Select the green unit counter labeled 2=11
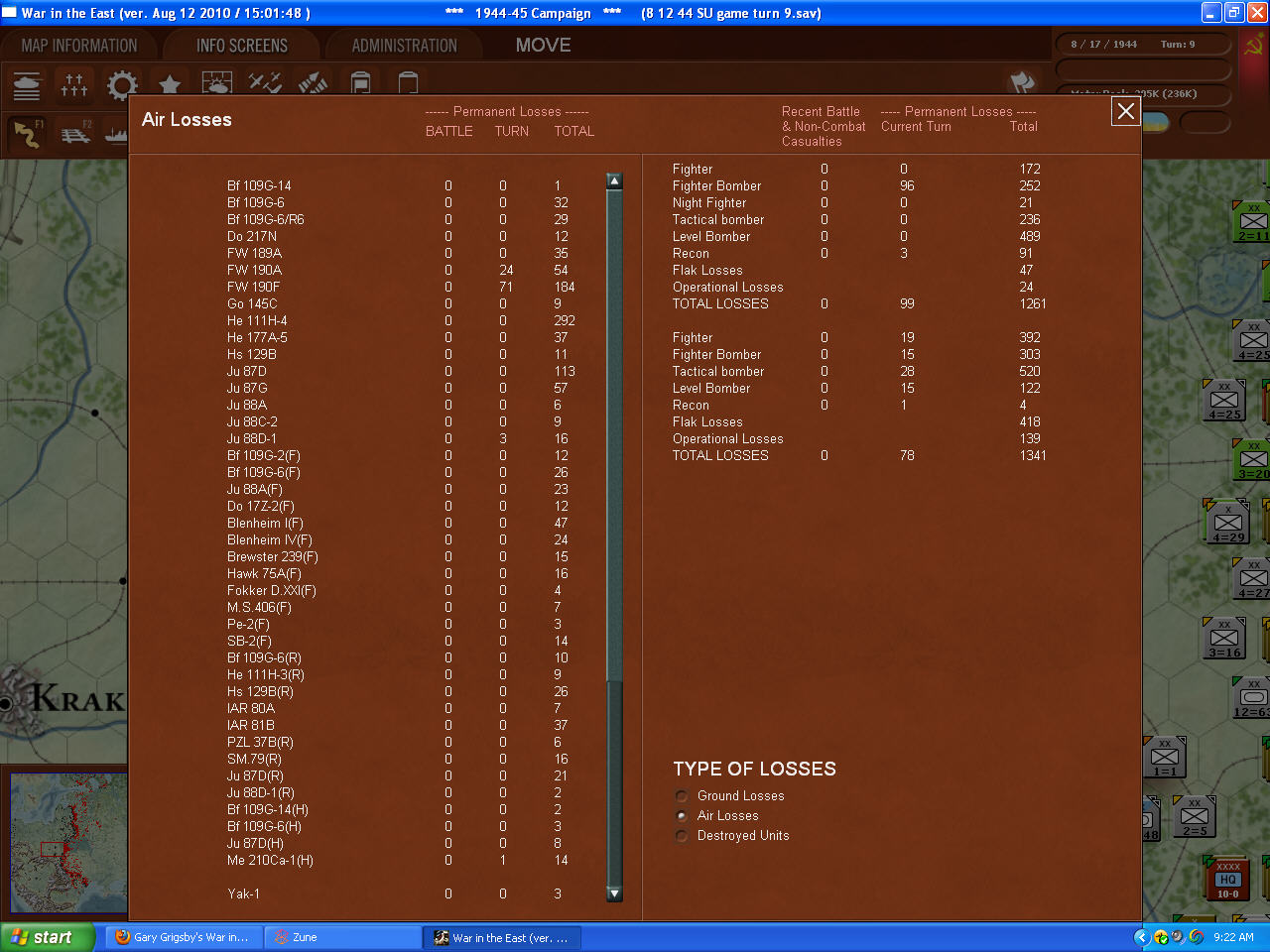The image size is (1270, 952). pyautogui.click(x=1252, y=221)
